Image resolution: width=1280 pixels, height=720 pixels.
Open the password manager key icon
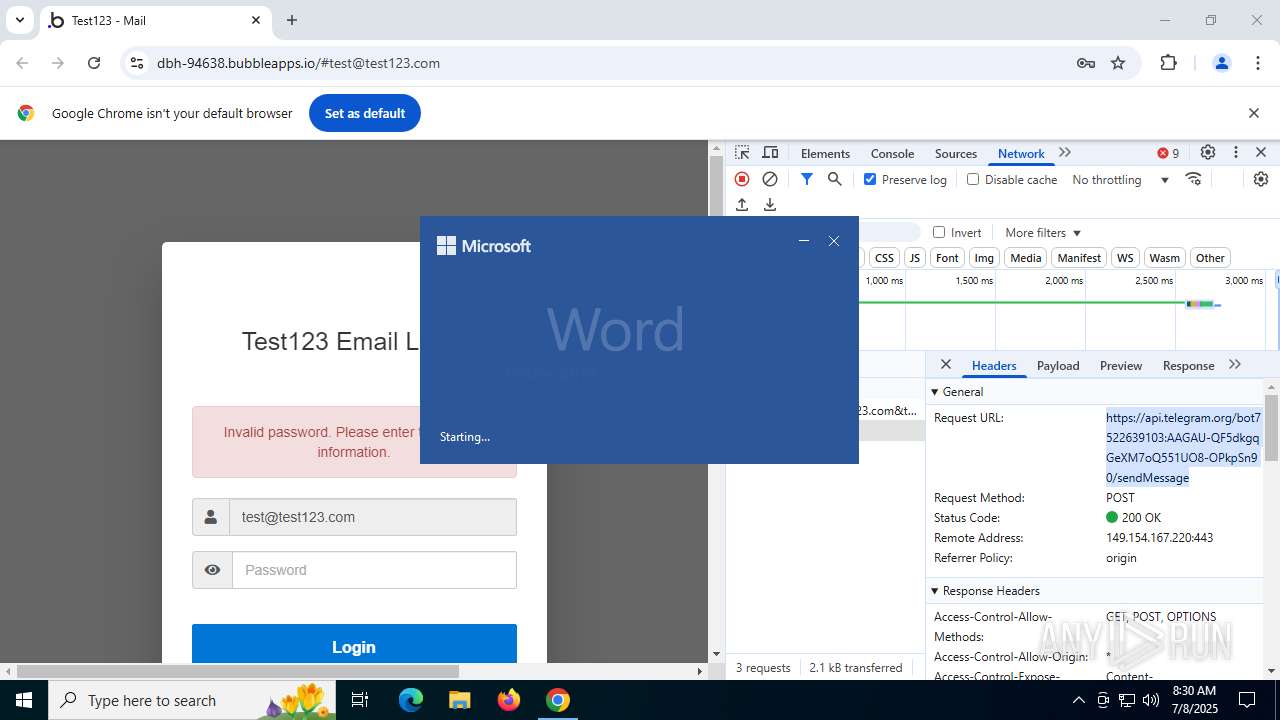1086,63
